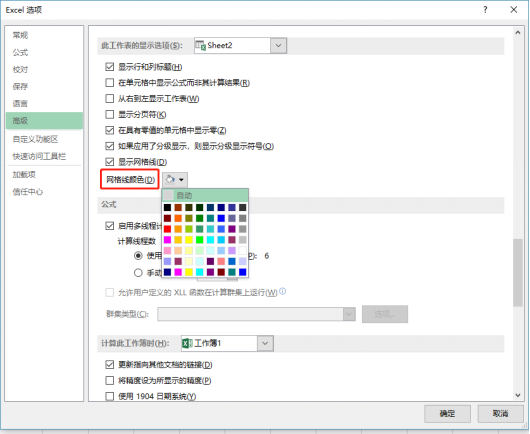Toggle 启用多线程计算 checkbox

tap(110, 225)
